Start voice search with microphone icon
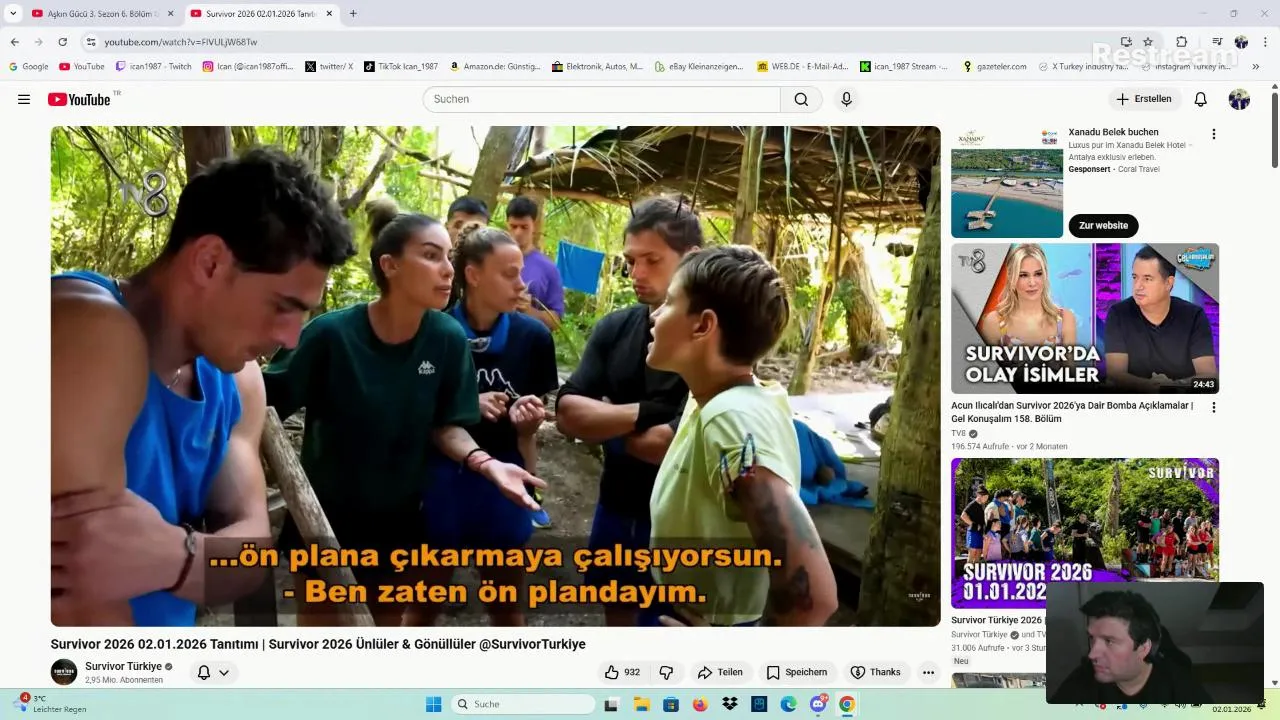Screen dimensions: 1280x720 point(846,99)
